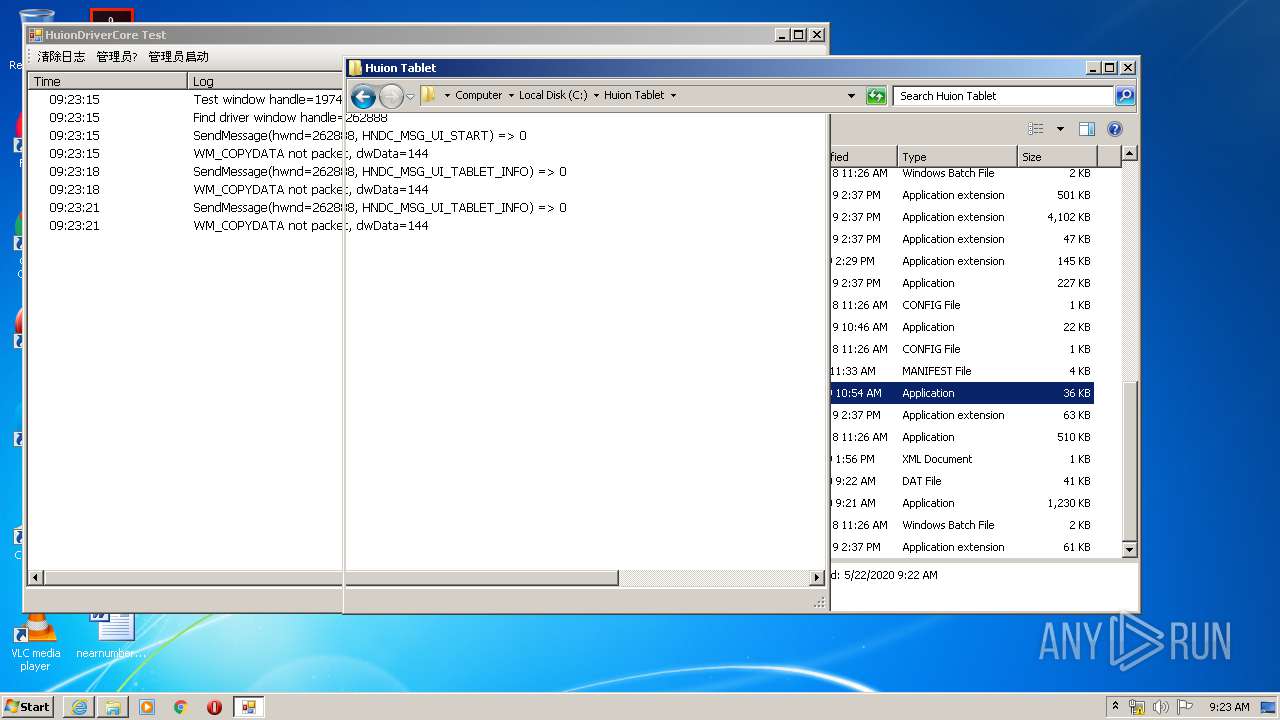The image size is (1280, 720).
Task: Maximize the HuionDriverCore Test window
Action: [x=798, y=34]
